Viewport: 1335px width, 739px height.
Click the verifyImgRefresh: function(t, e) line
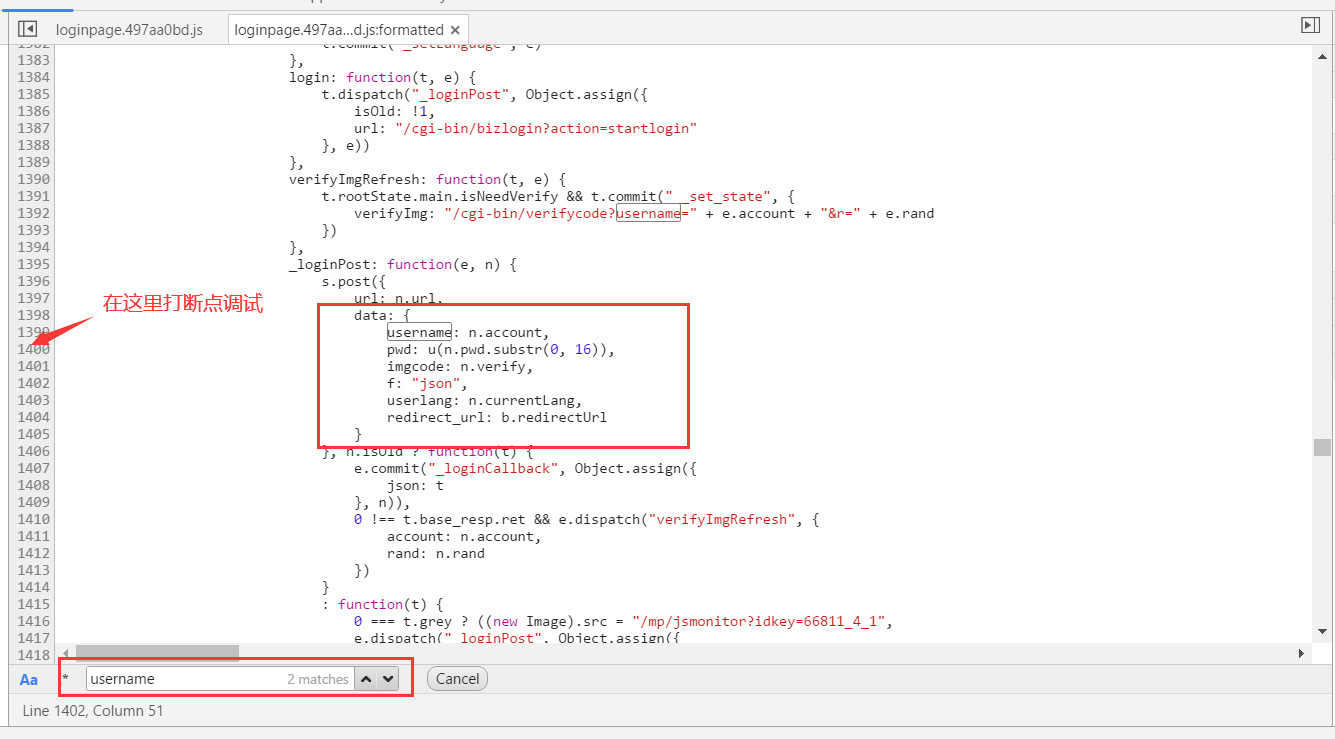pyautogui.click(x=427, y=179)
